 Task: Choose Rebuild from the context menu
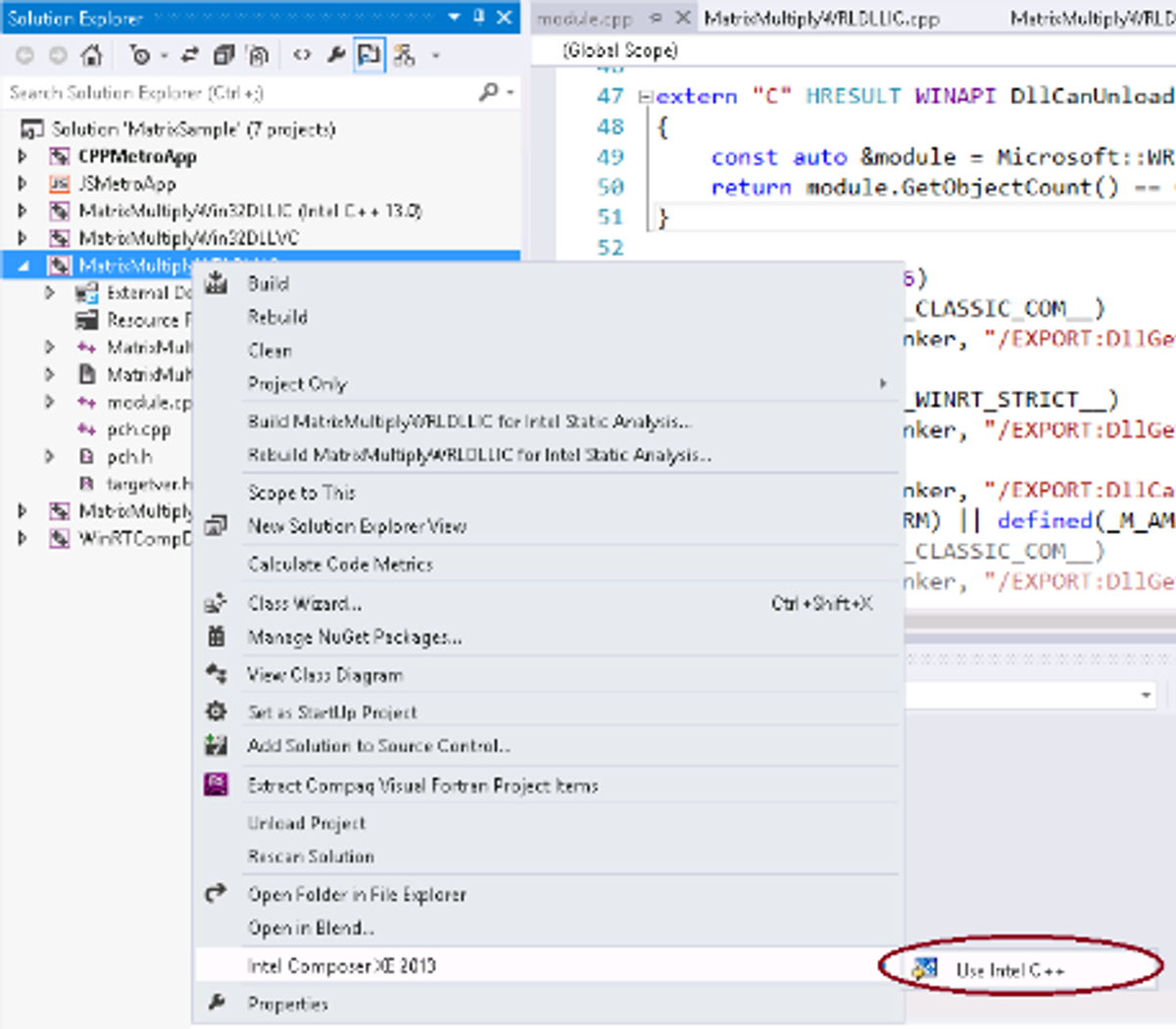277,317
